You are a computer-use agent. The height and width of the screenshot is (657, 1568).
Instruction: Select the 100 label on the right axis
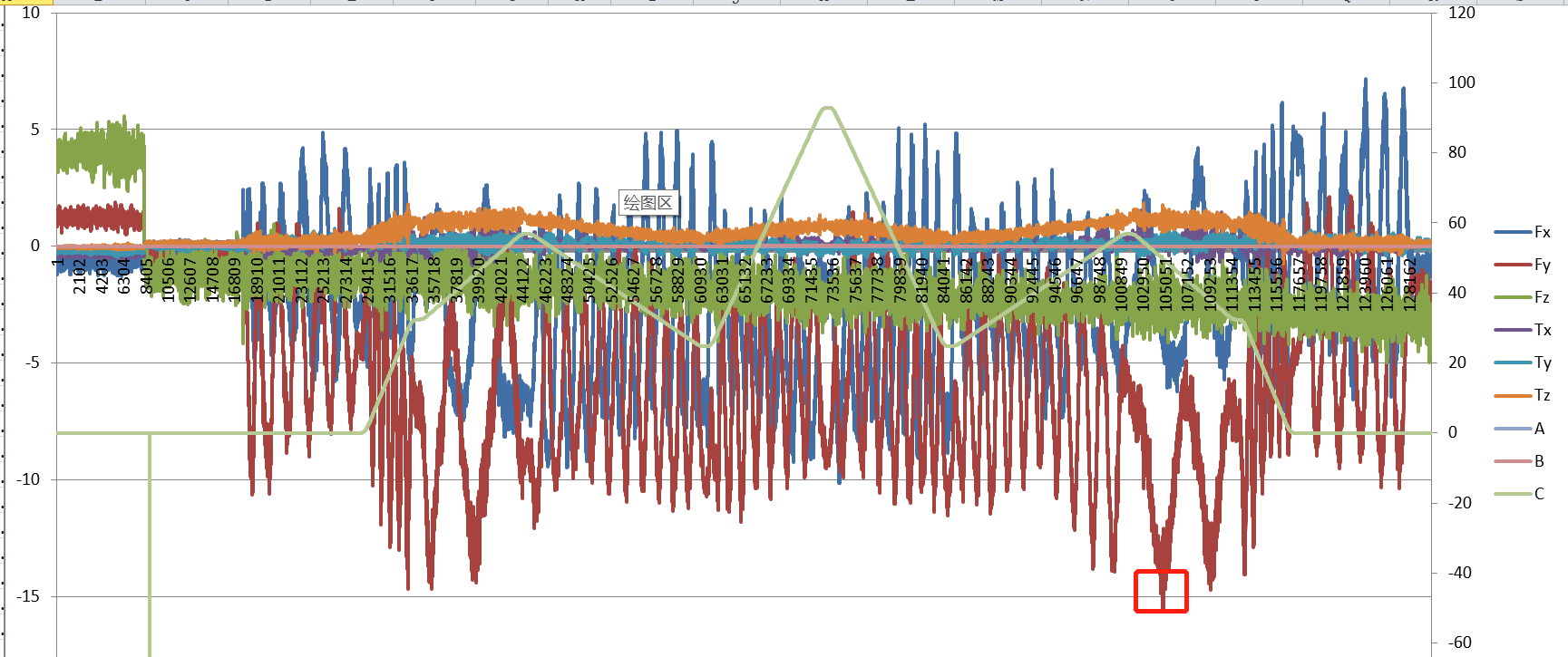(x=1461, y=82)
